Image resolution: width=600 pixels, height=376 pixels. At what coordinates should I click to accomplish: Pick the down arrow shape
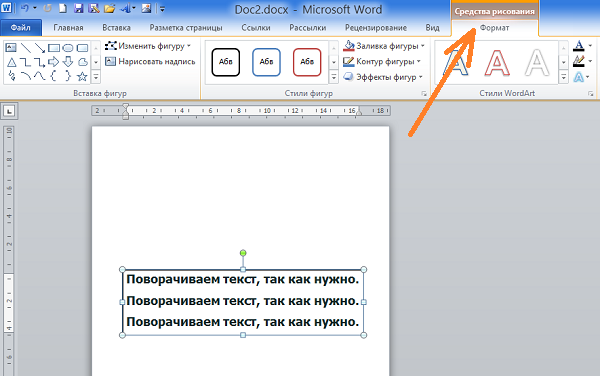pos(68,62)
